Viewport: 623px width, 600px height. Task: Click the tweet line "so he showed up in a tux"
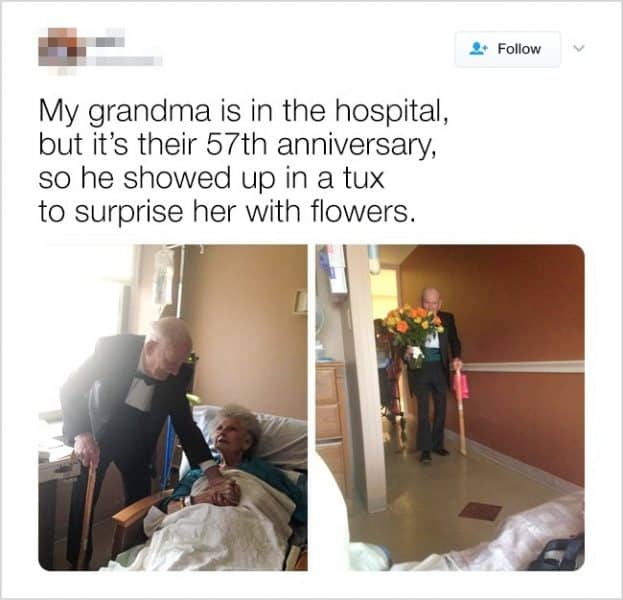click(x=211, y=178)
